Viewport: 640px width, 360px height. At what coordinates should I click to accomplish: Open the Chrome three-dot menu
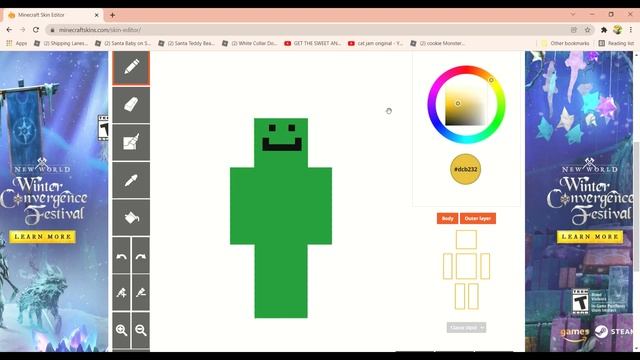[x=631, y=30]
